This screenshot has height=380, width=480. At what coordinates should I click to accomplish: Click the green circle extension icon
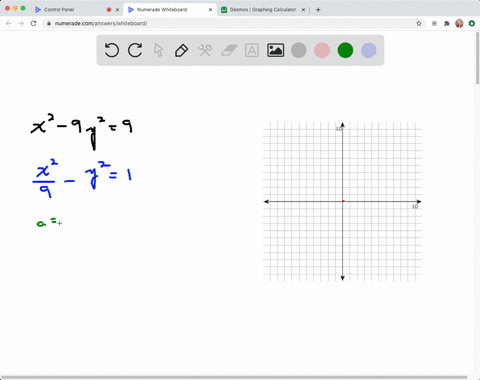pyautogui.click(x=472, y=23)
